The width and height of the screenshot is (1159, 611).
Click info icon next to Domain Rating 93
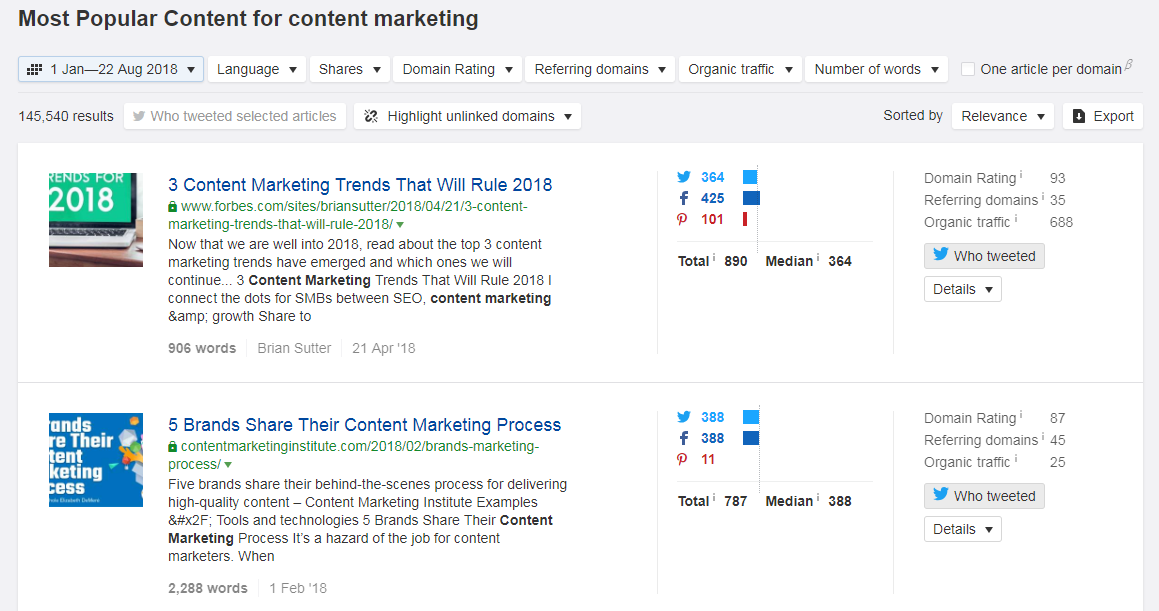(x=1021, y=174)
